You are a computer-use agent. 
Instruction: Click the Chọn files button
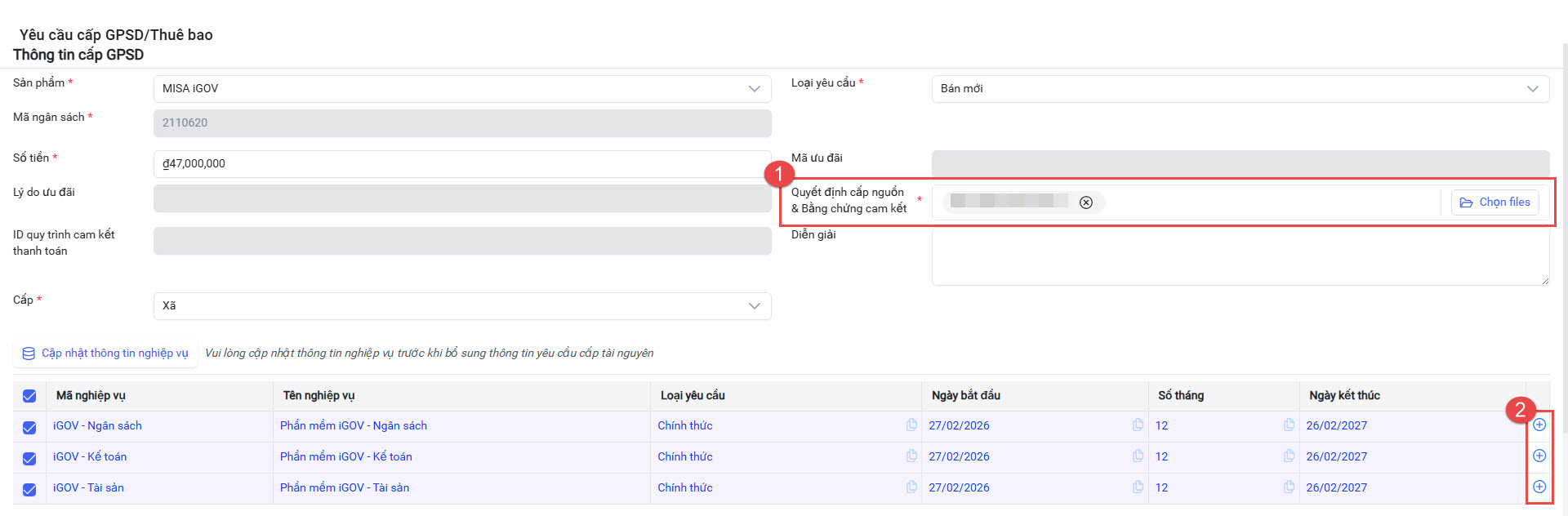pos(1494,202)
